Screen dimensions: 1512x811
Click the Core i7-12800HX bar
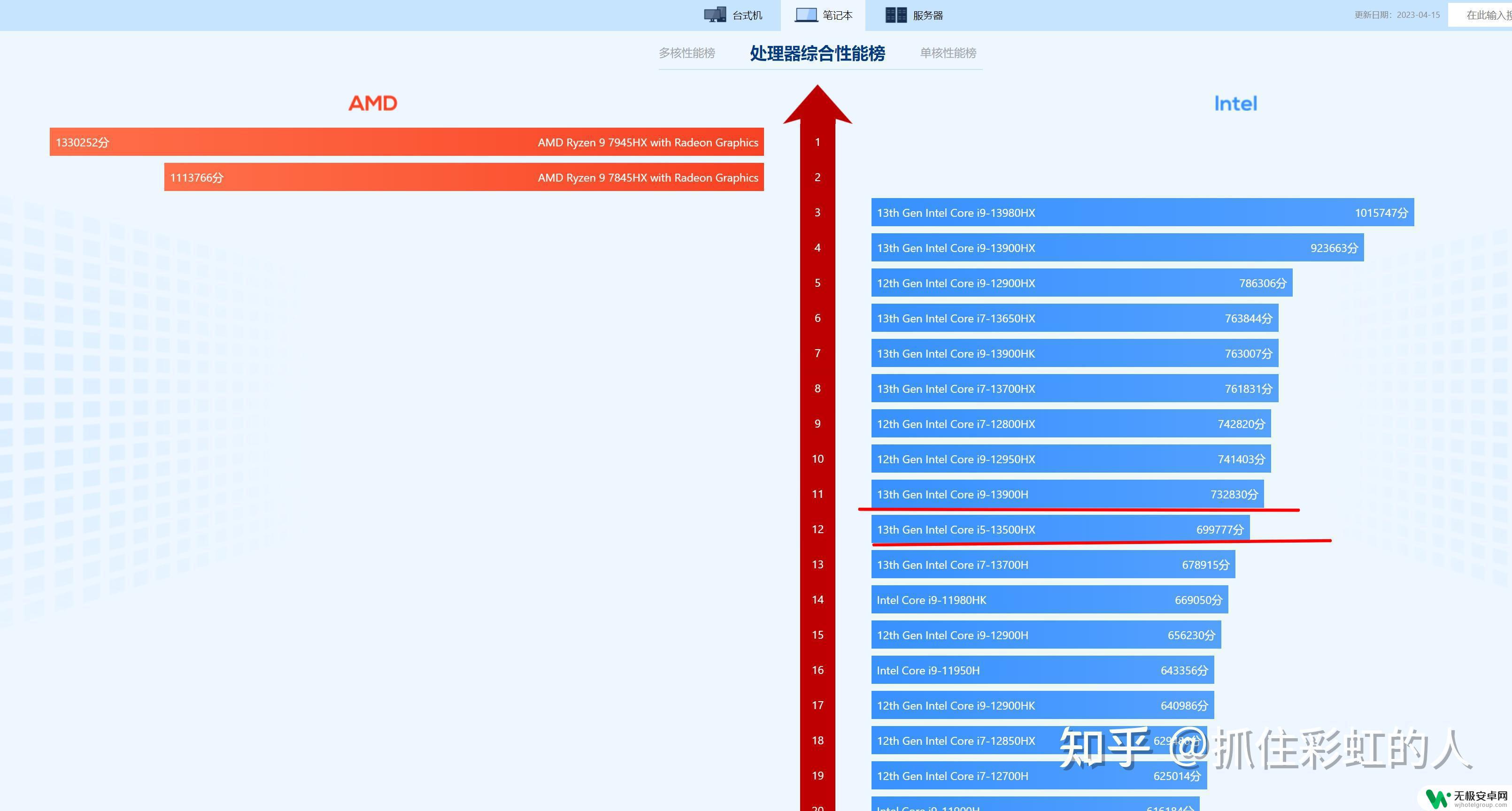click(x=1071, y=424)
